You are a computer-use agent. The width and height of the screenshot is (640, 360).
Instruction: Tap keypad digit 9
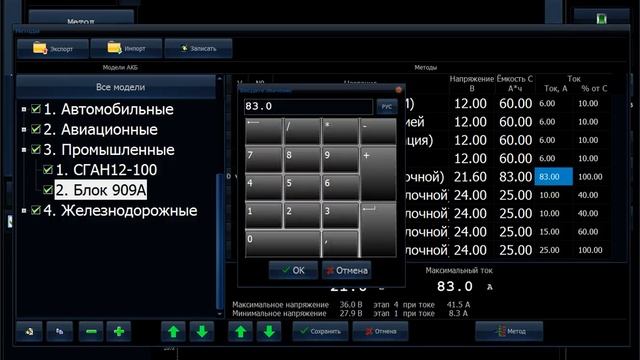[x=340, y=160]
